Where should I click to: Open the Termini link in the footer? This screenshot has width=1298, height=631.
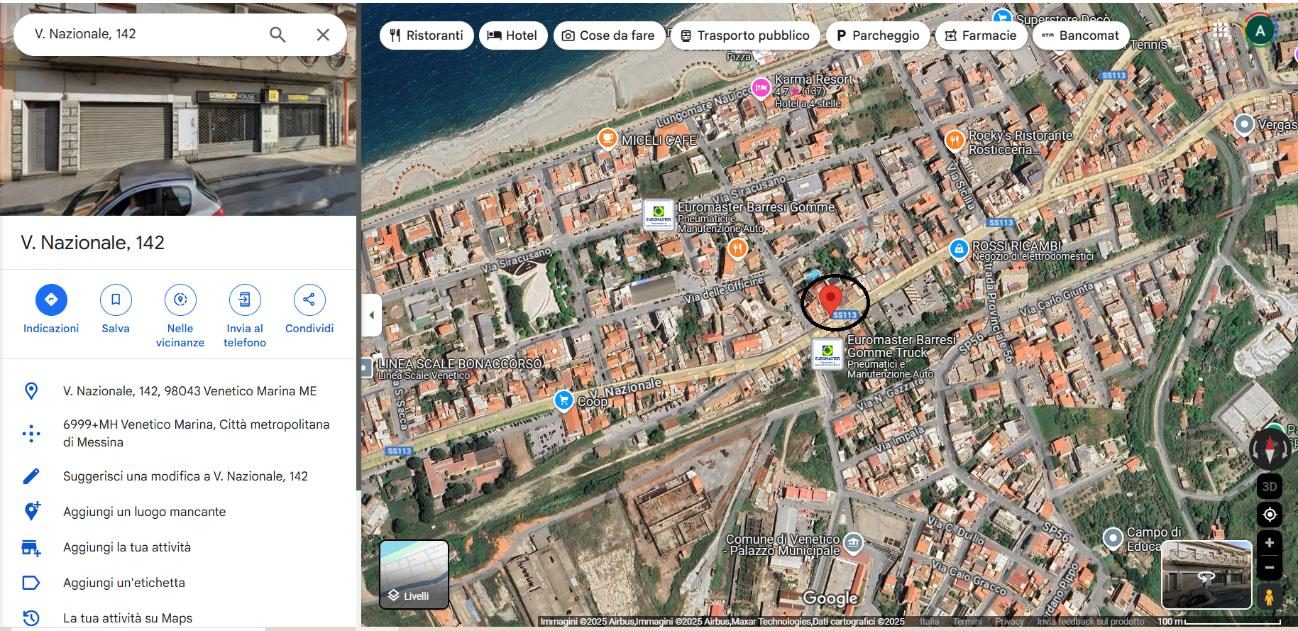point(967,622)
